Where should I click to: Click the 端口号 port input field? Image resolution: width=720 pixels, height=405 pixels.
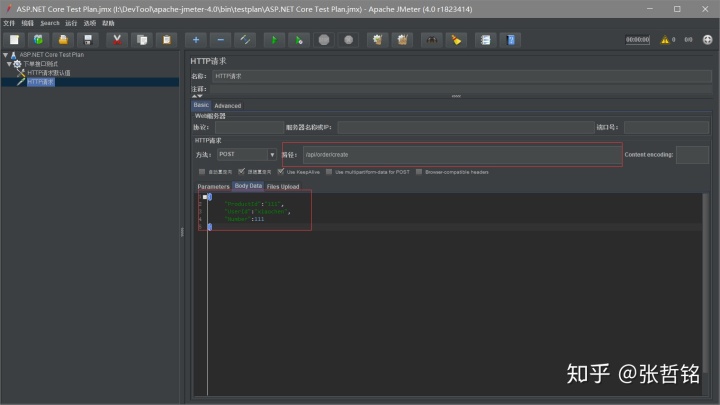tap(666, 127)
